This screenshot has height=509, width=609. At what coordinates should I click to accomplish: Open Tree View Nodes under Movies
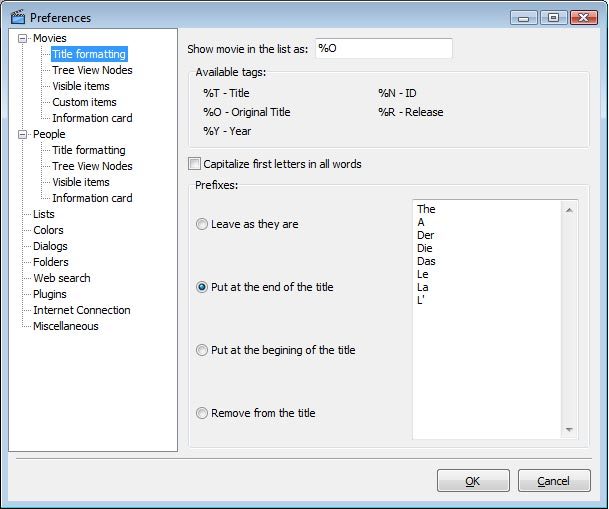pos(92,70)
